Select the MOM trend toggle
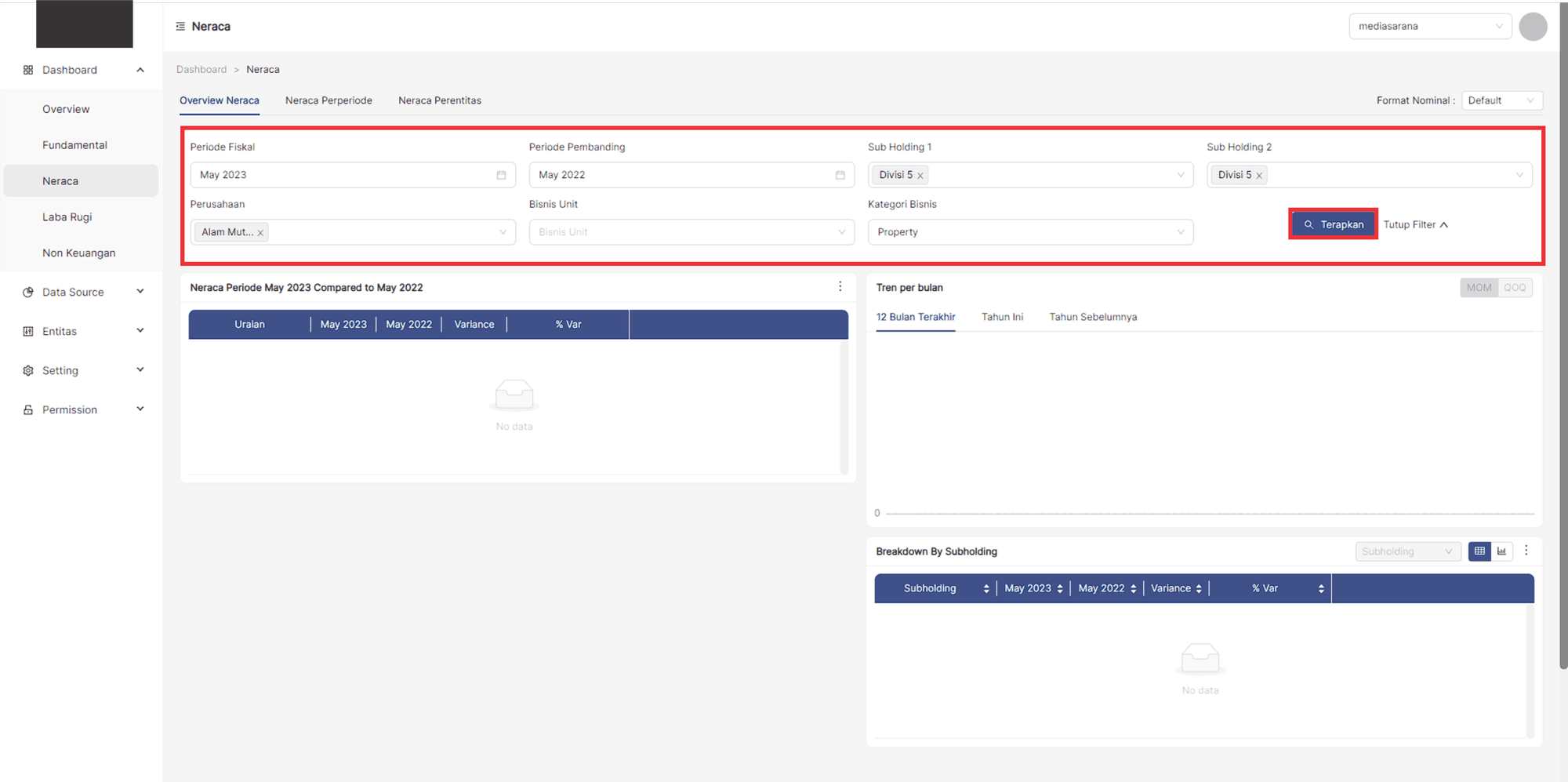Screen dimensions: 1568x782 click(x=1479, y=288)
